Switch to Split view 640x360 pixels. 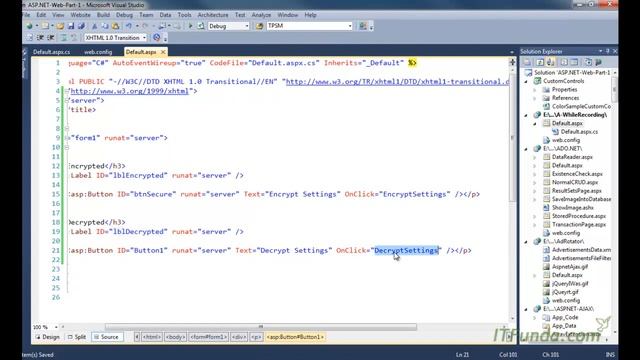[x=77, y=337]
